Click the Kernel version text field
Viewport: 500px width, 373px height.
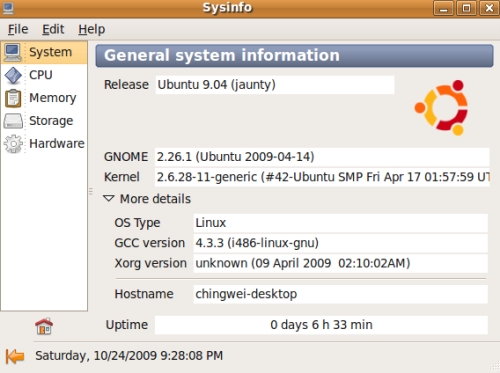322,177
